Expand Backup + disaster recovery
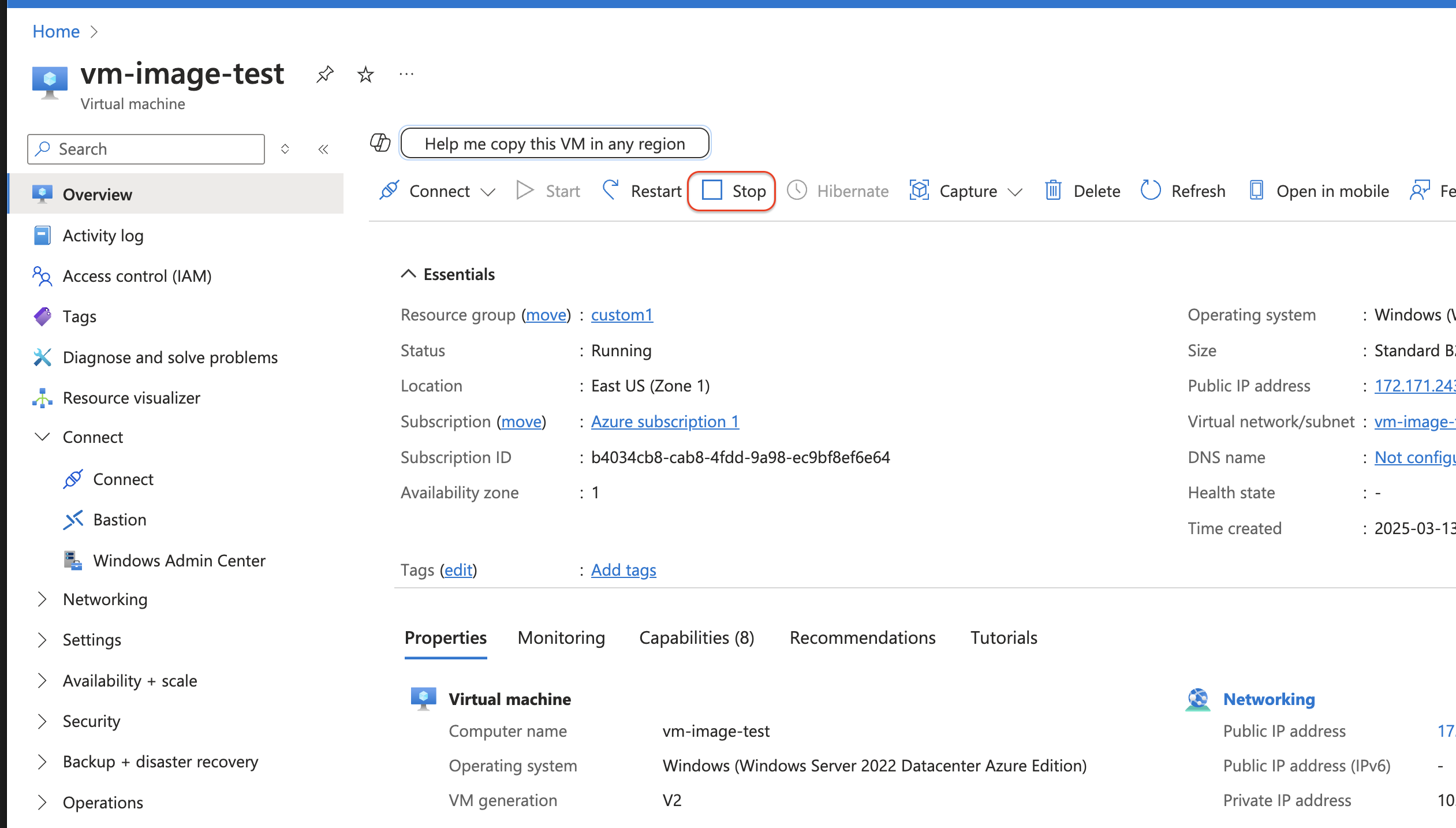Image resolution: width=1456 pixels, height=828 pixels. pos(42,762)
